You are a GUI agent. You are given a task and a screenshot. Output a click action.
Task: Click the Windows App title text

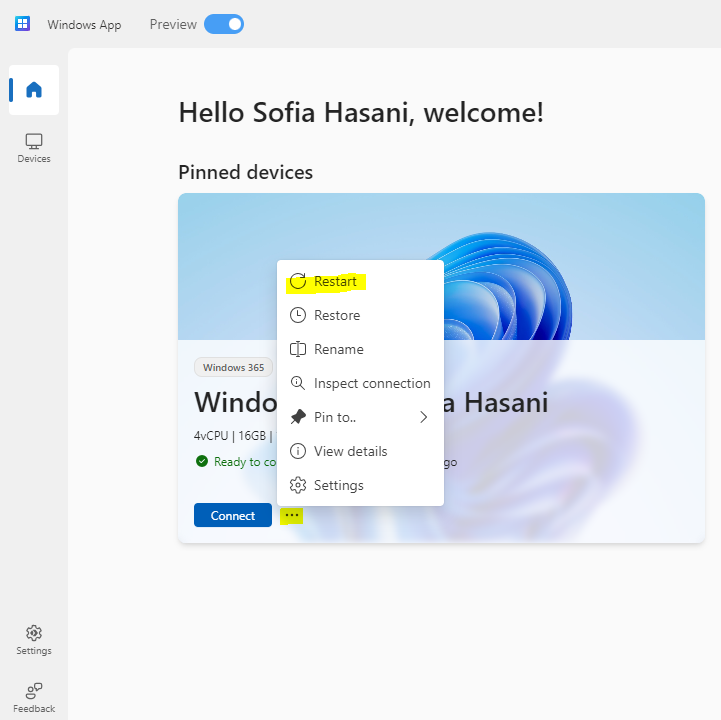click(x=84, y=24)
